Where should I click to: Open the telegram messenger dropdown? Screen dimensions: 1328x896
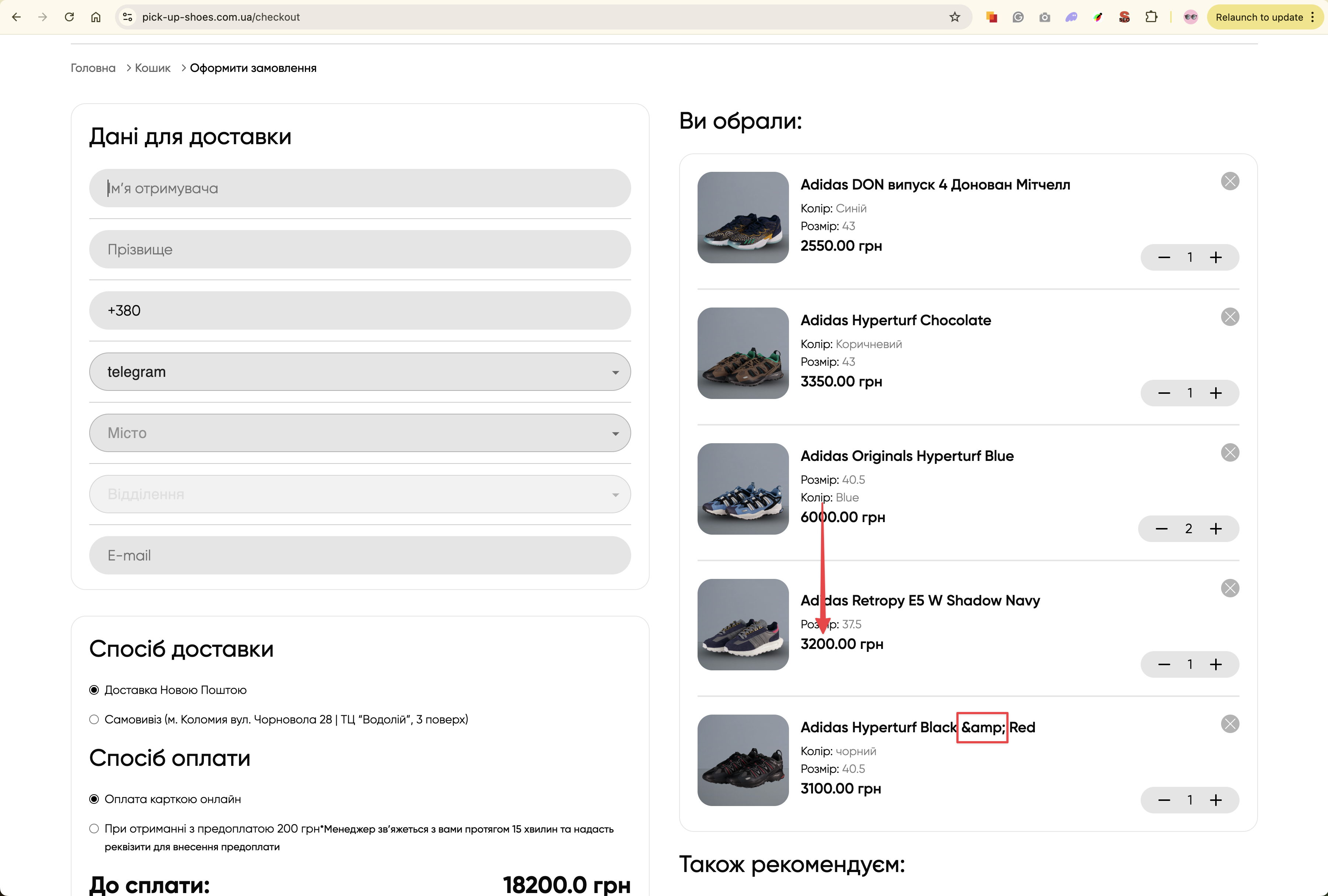tap(360, 372)
